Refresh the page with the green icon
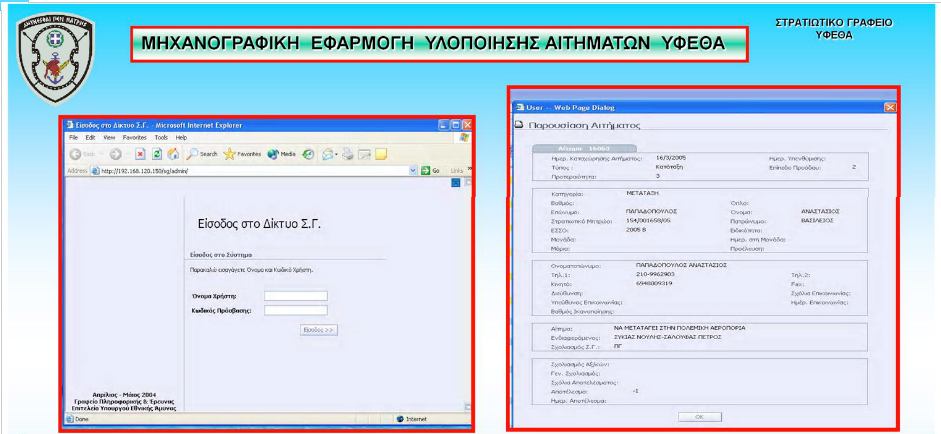This screenshot has height=434, width=941. pos(157,154)
